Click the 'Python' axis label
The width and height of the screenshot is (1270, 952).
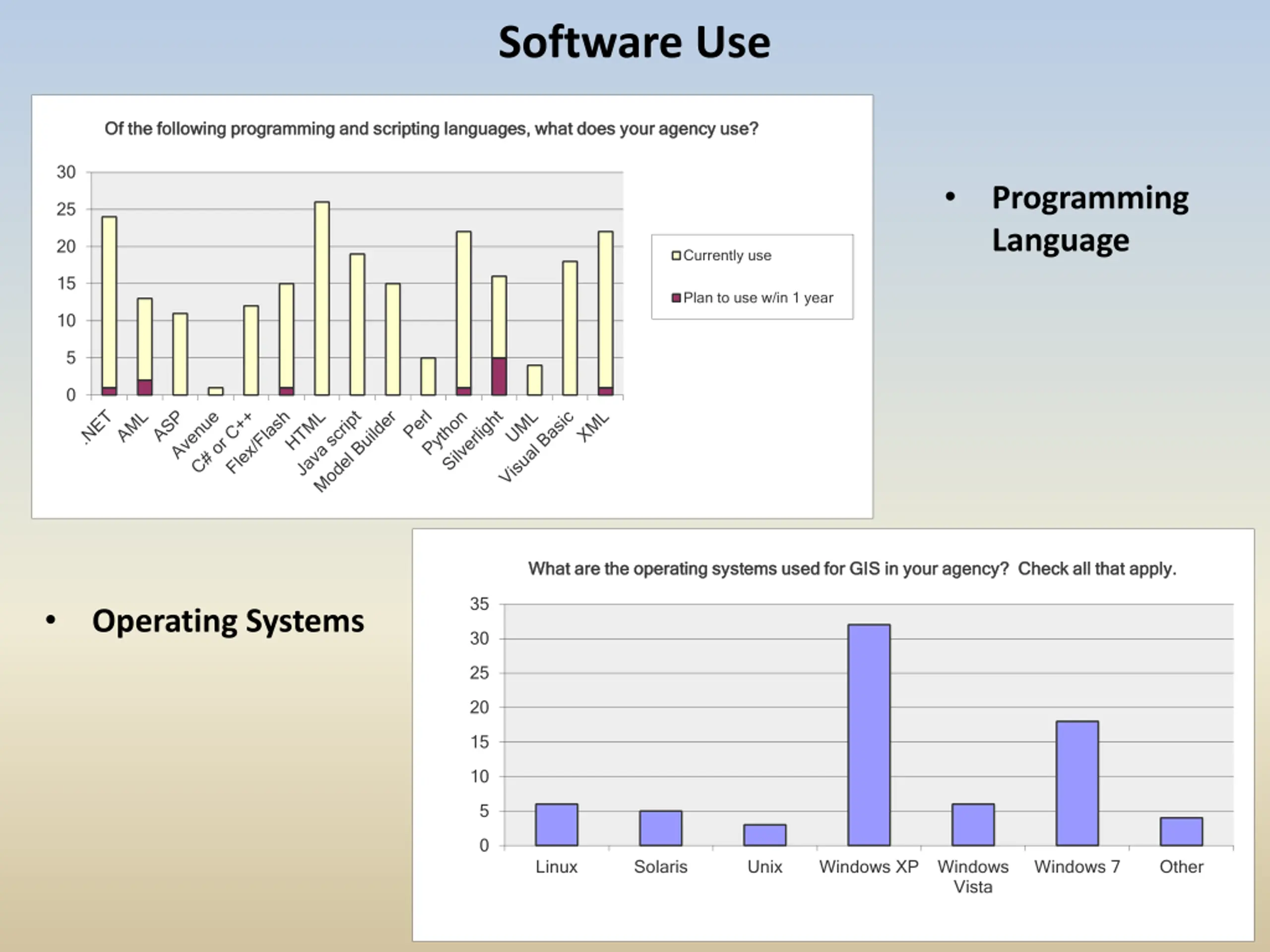coord(445,433)
